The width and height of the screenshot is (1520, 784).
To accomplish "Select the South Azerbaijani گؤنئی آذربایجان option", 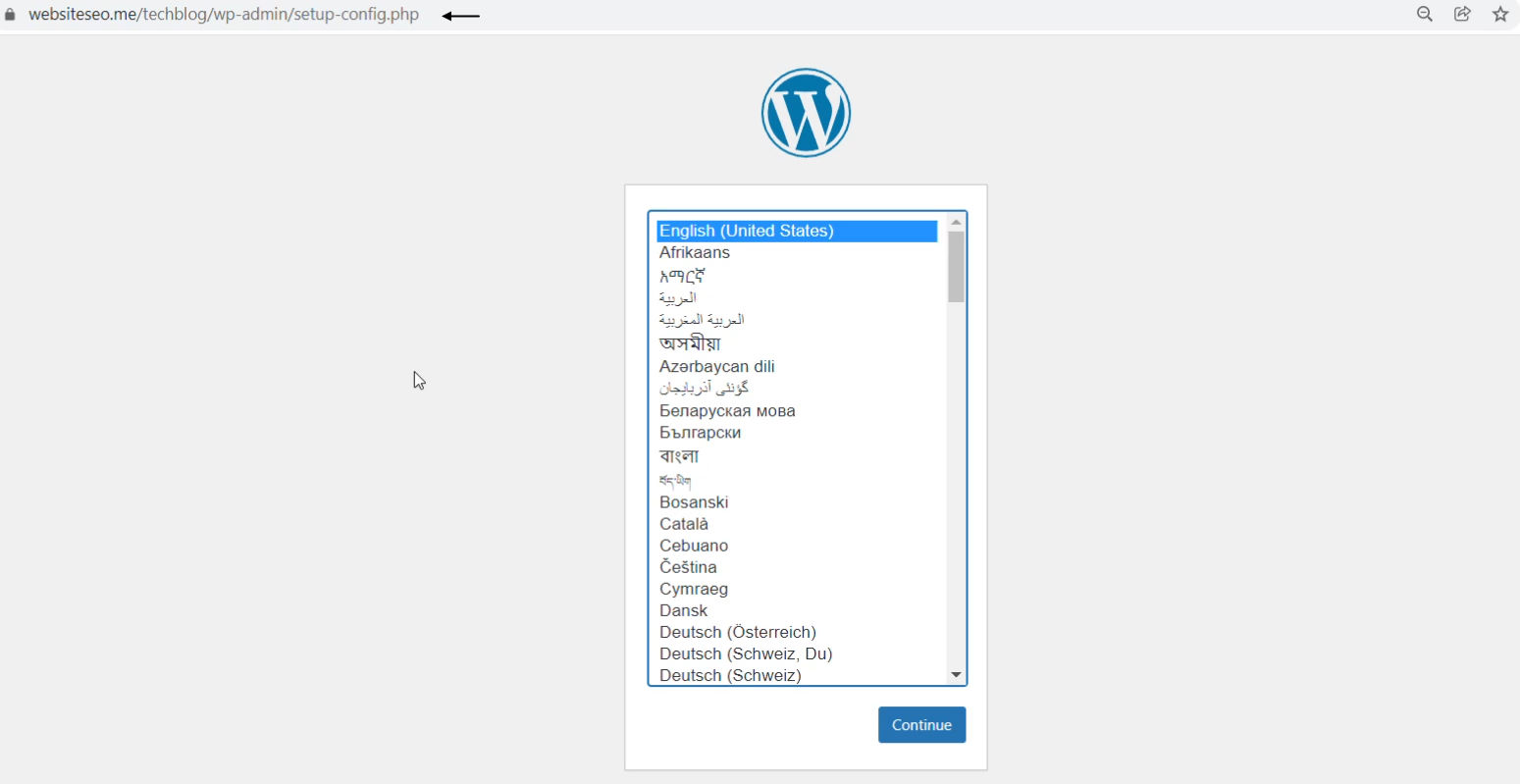I will click(797, 388).
